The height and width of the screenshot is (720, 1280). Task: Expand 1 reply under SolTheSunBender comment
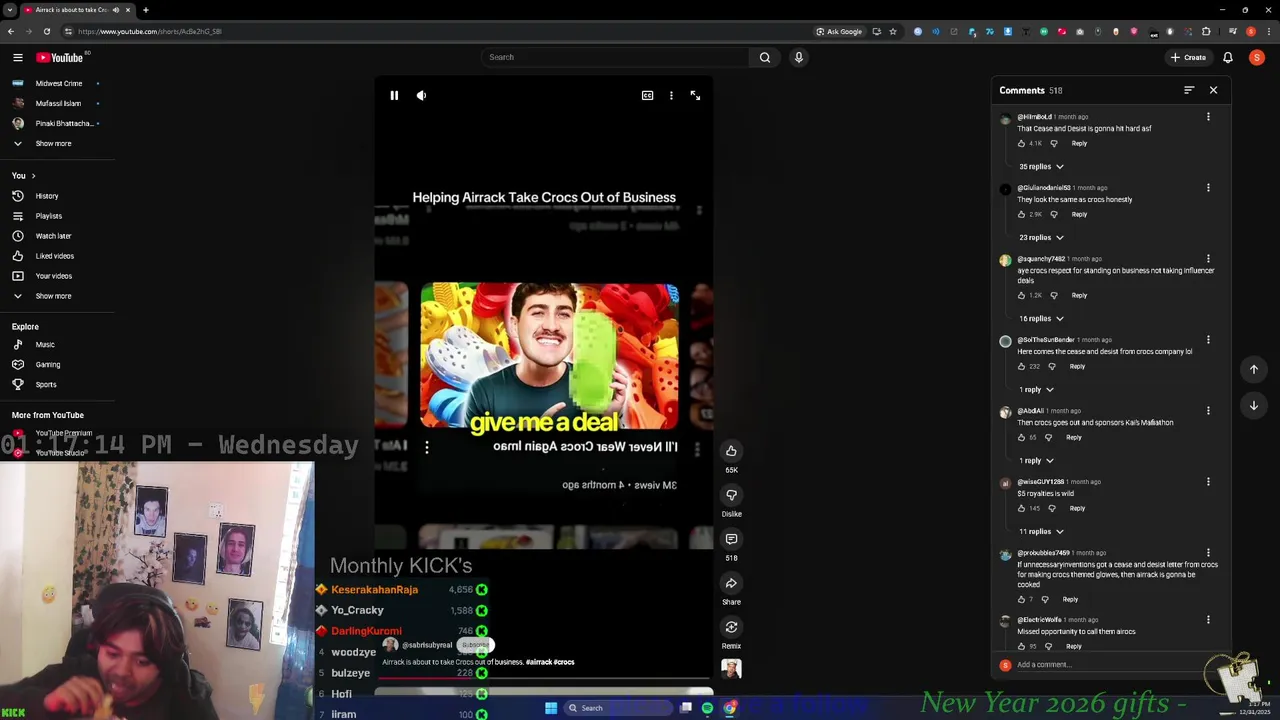tap(1036, 389)
